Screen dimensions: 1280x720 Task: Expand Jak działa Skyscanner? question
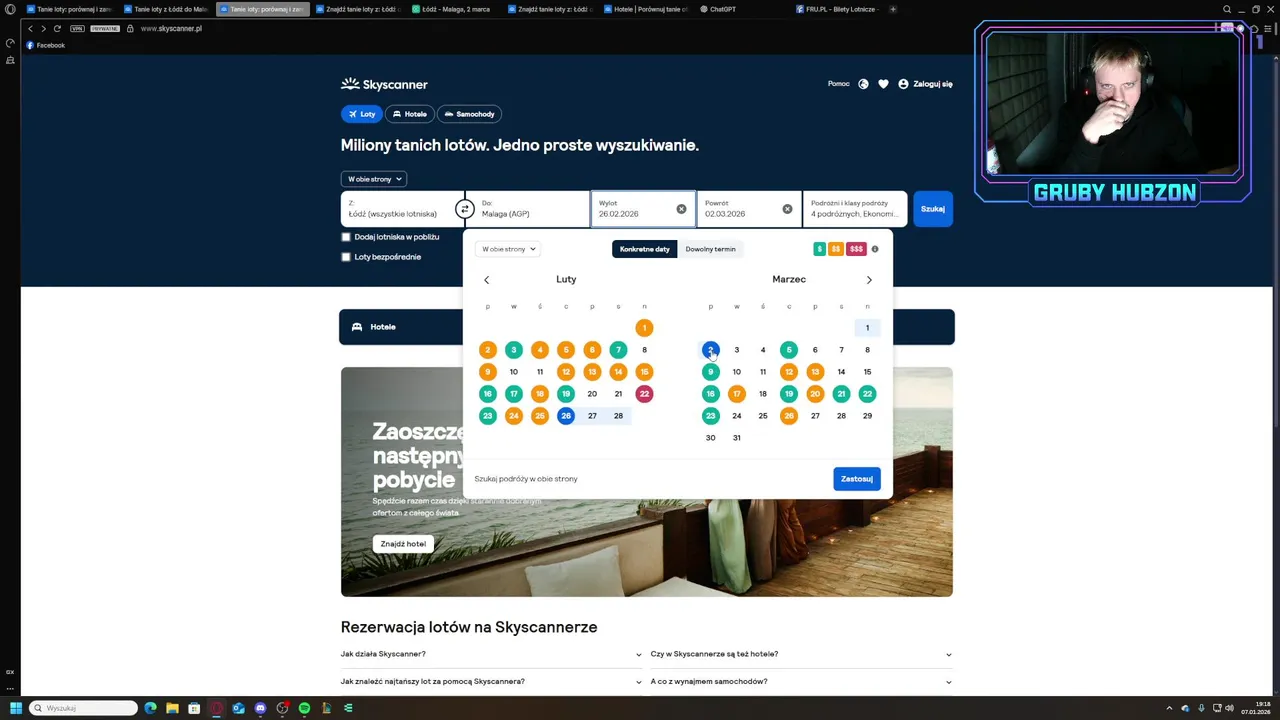491,654
